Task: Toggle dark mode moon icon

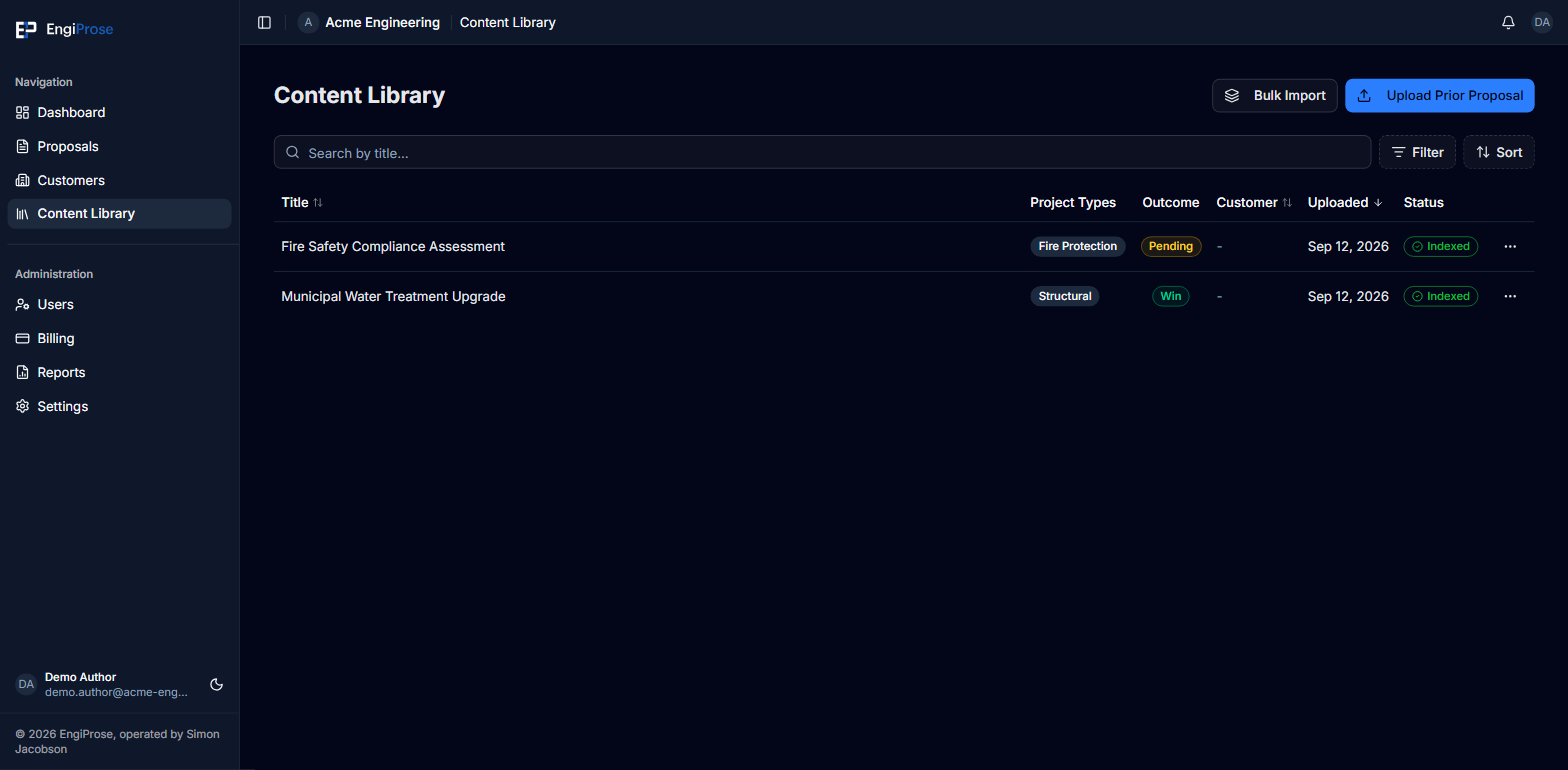Action: click(x=216, y=685)
